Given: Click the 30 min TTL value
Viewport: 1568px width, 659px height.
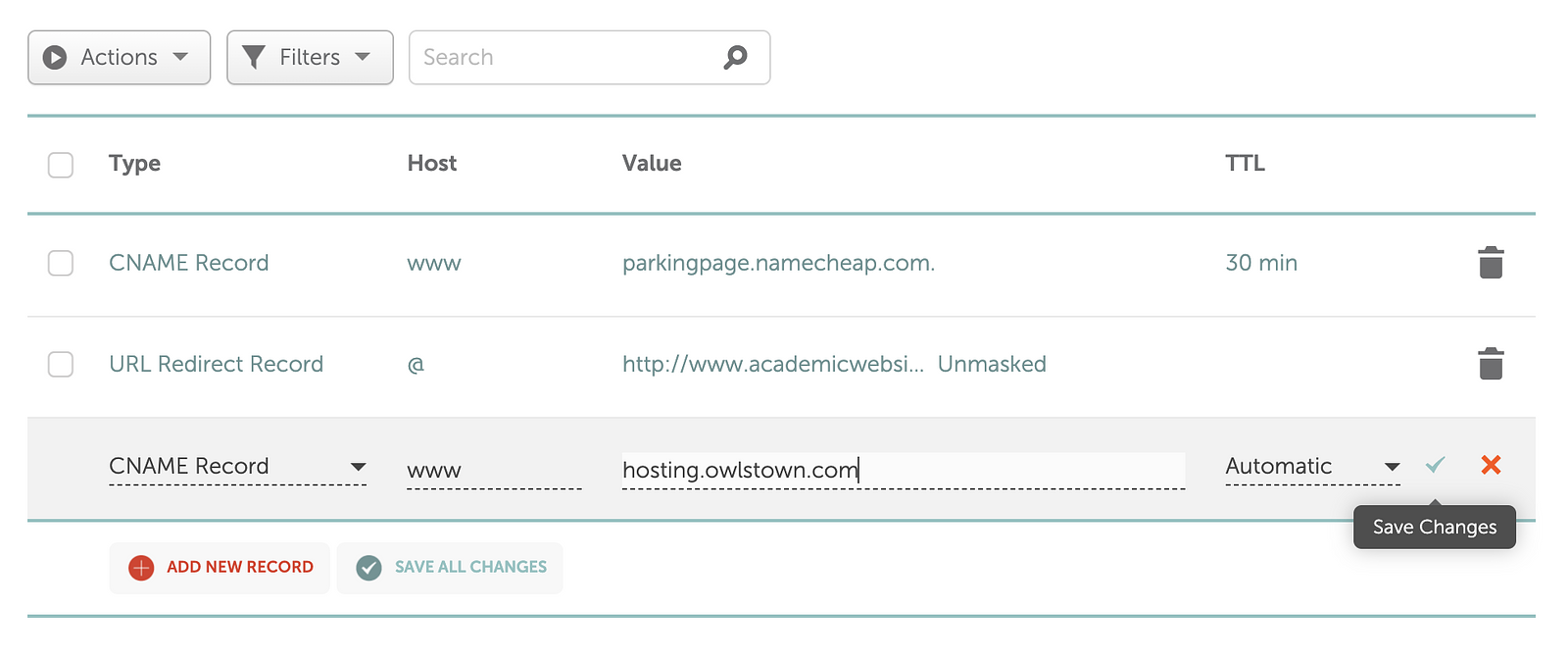Looking at the screenshot, I should point(1261,263).
